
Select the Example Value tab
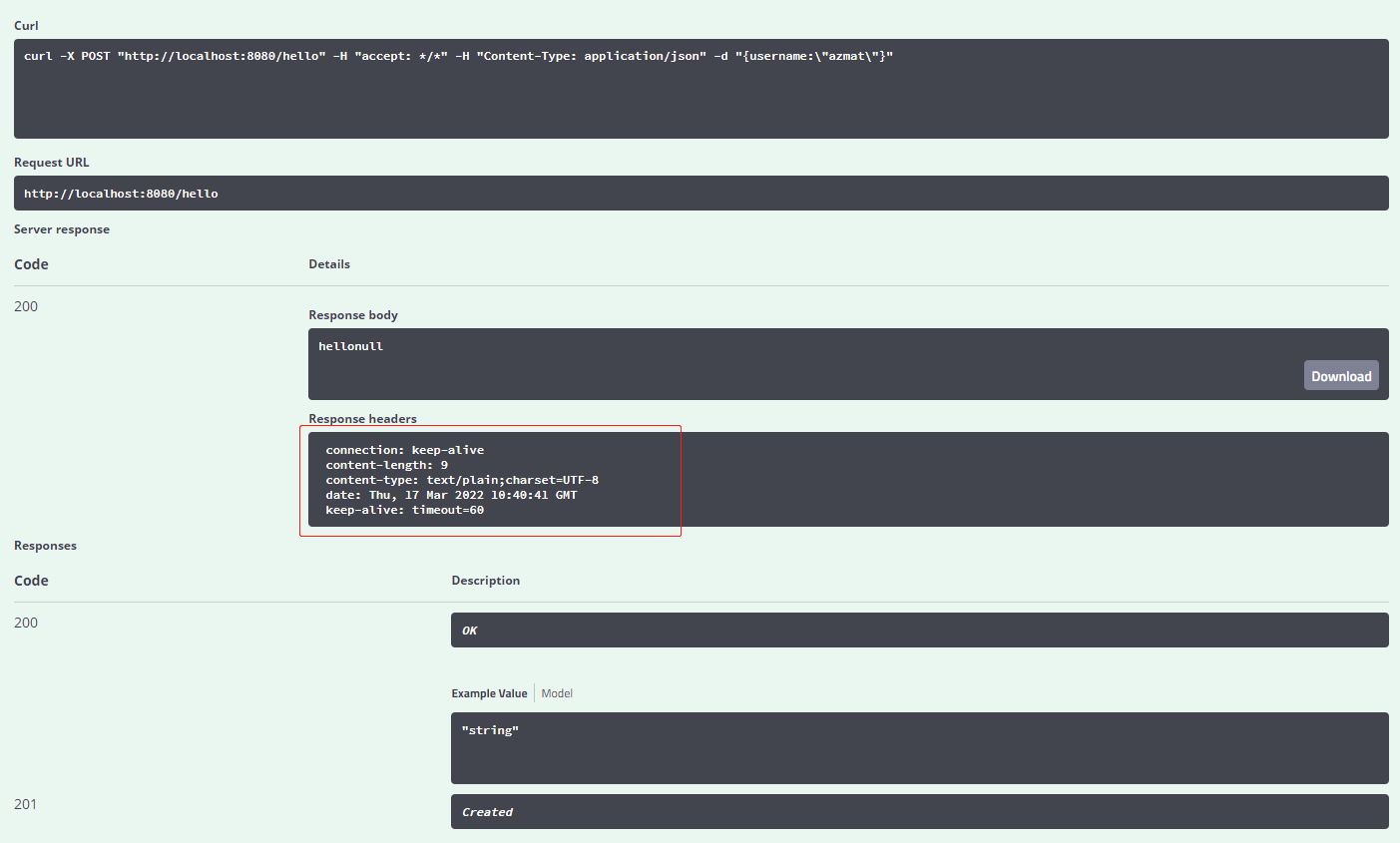coord(489,693)
